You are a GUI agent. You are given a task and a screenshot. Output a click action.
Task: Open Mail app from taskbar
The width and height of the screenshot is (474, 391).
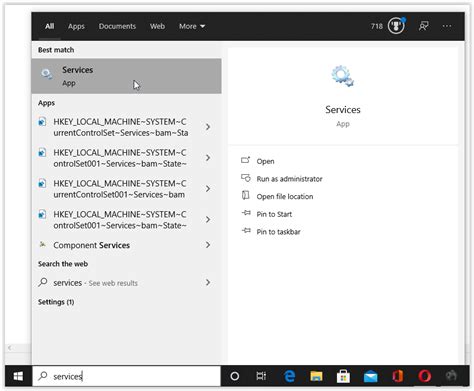(370, 377)
